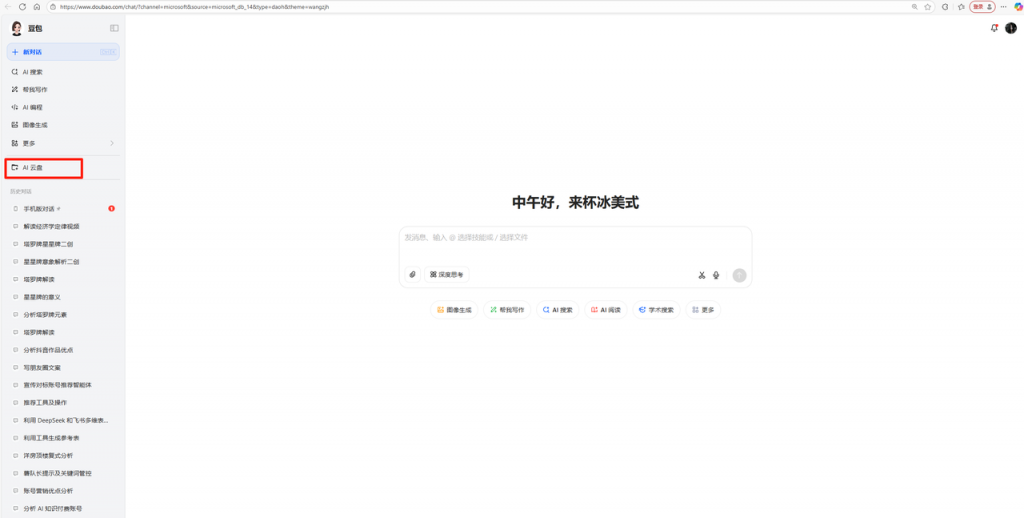Open the browser favorites icon
This screenshot has height=518, width=1024.
coord(961,7)
